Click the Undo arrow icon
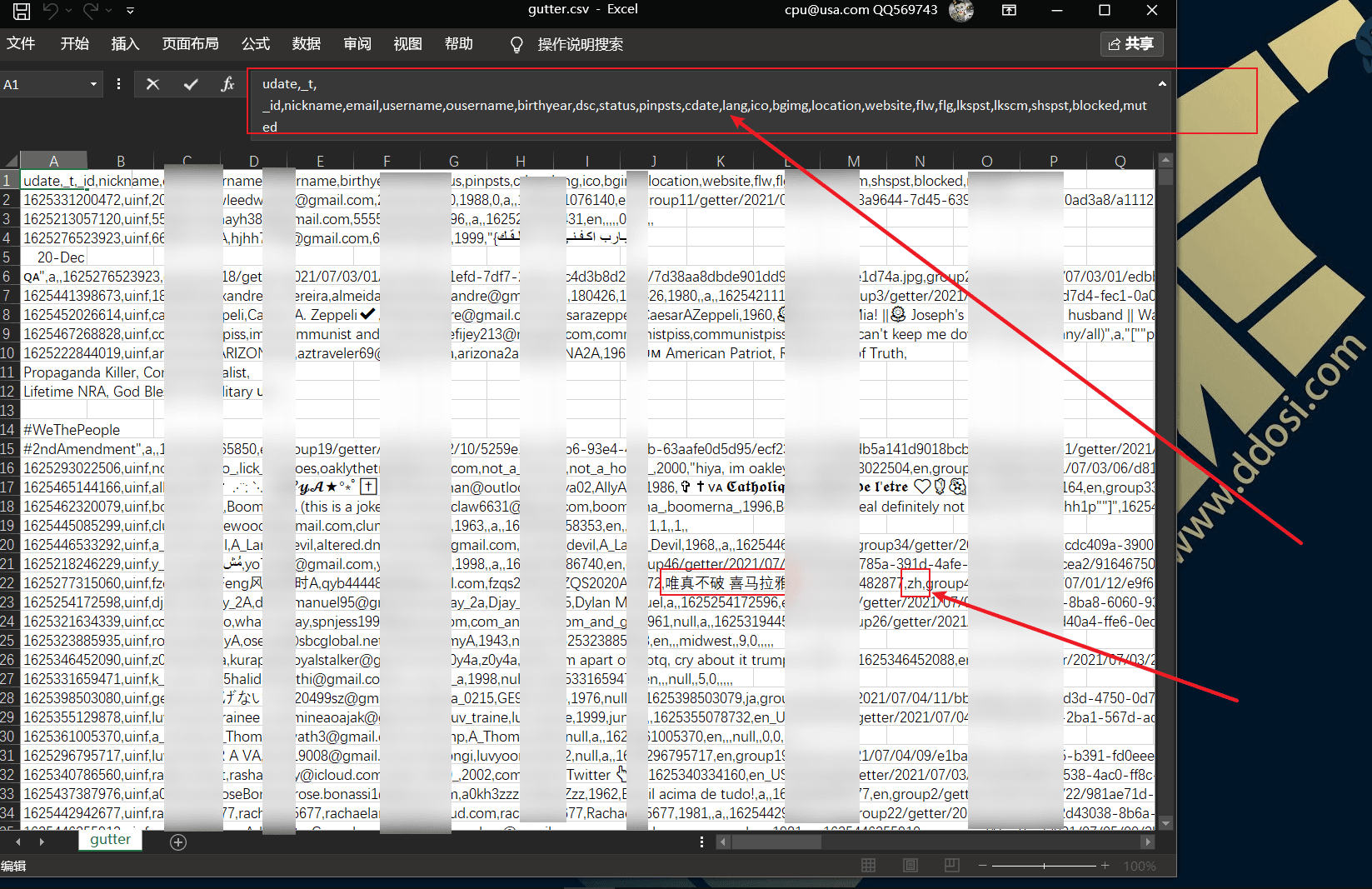This screenshot has width=1372, height=889. point(51,11)
